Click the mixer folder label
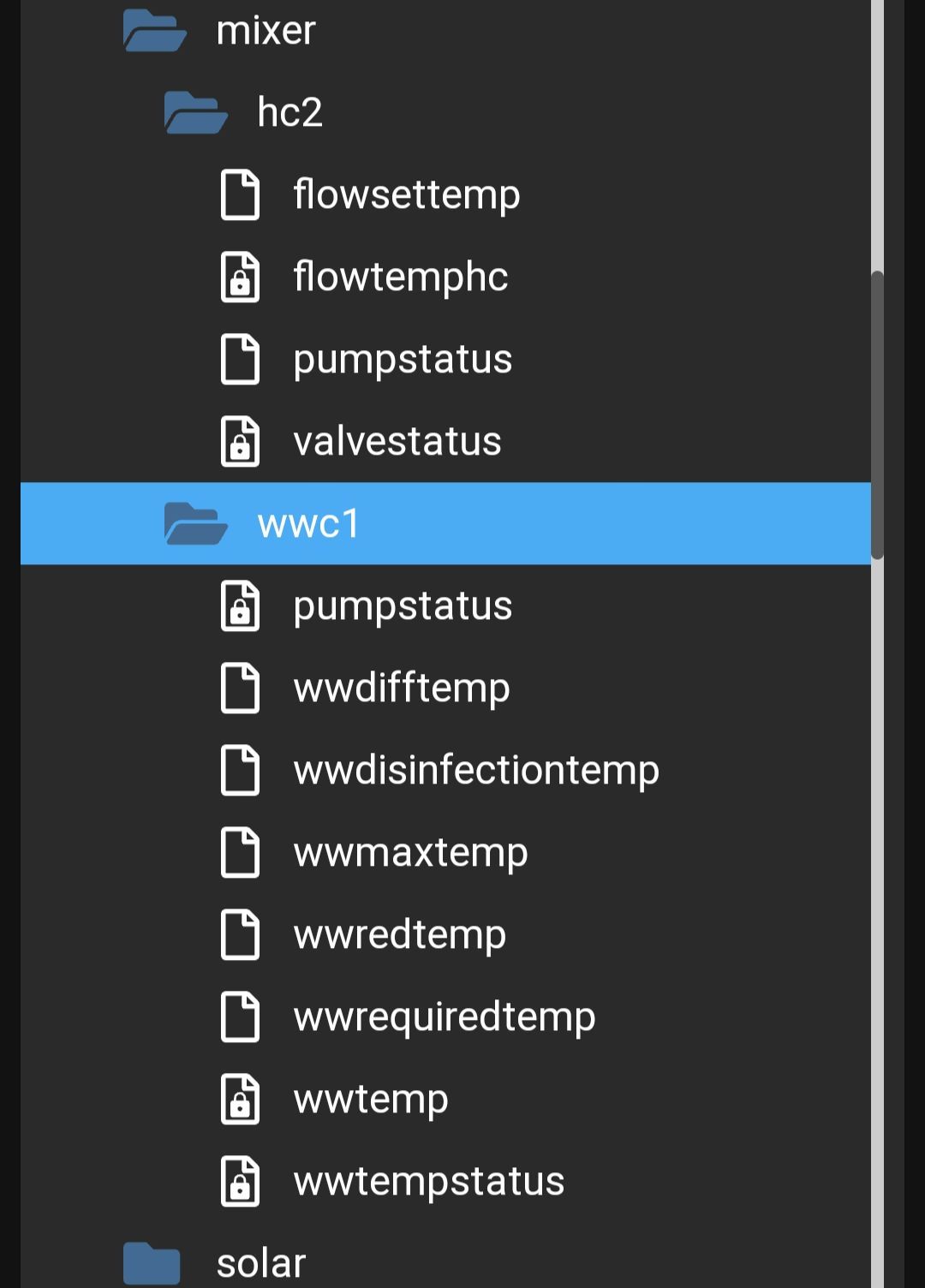925x1288 pixels. pos(266,31)
